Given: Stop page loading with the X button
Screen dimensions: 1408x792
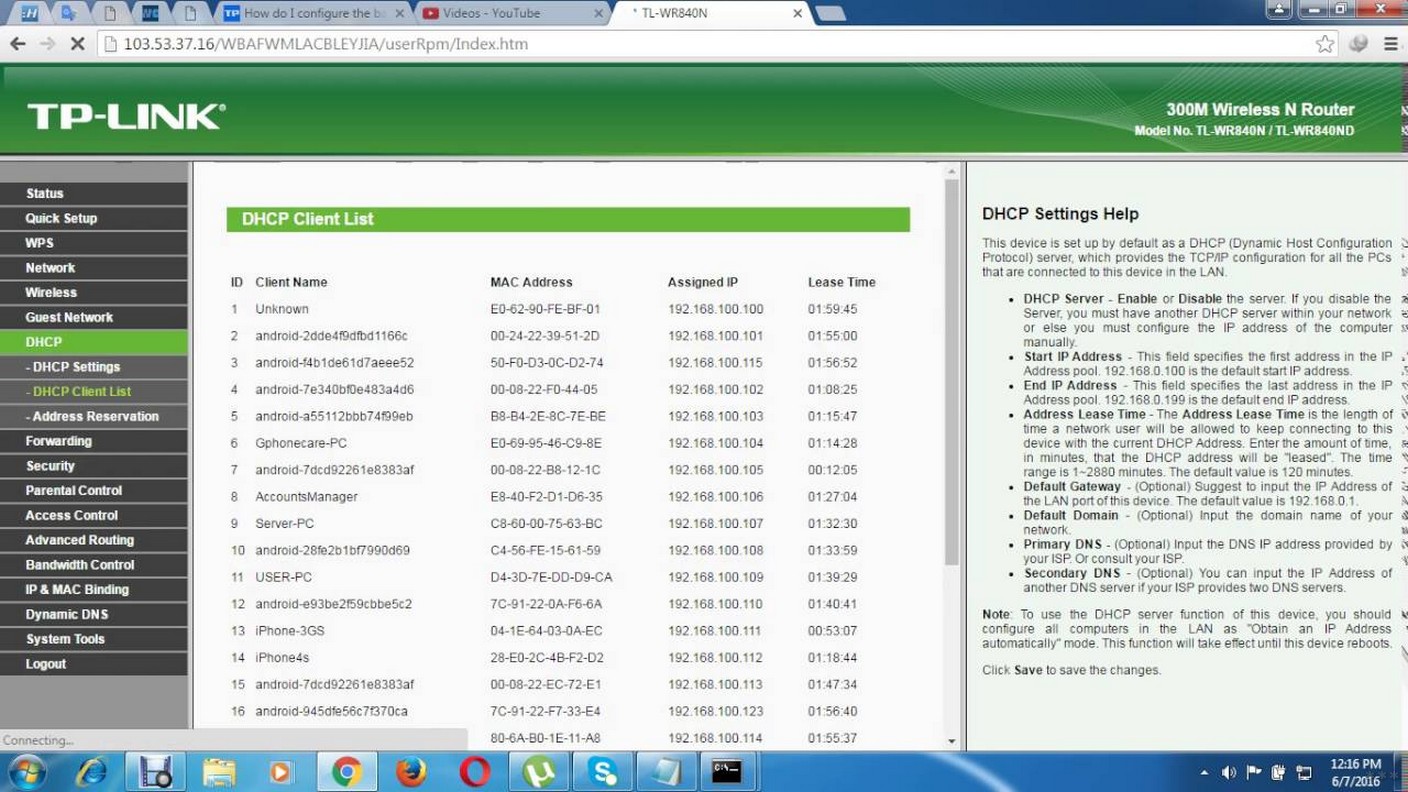Looking at the screenshot, I should 77,44.
